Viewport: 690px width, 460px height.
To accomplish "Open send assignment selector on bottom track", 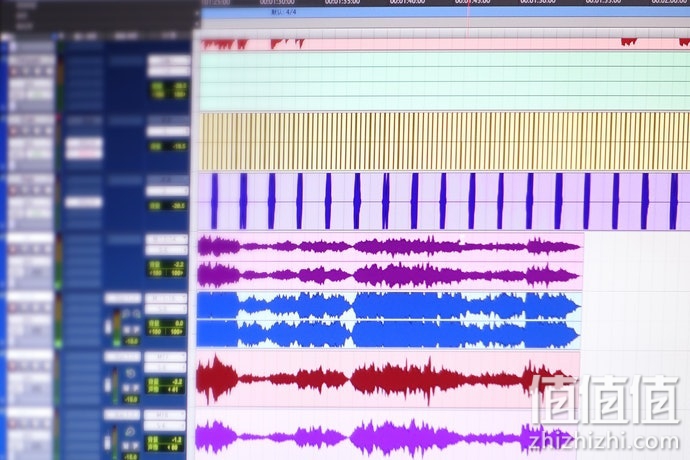I will click(x=122, y=415).
